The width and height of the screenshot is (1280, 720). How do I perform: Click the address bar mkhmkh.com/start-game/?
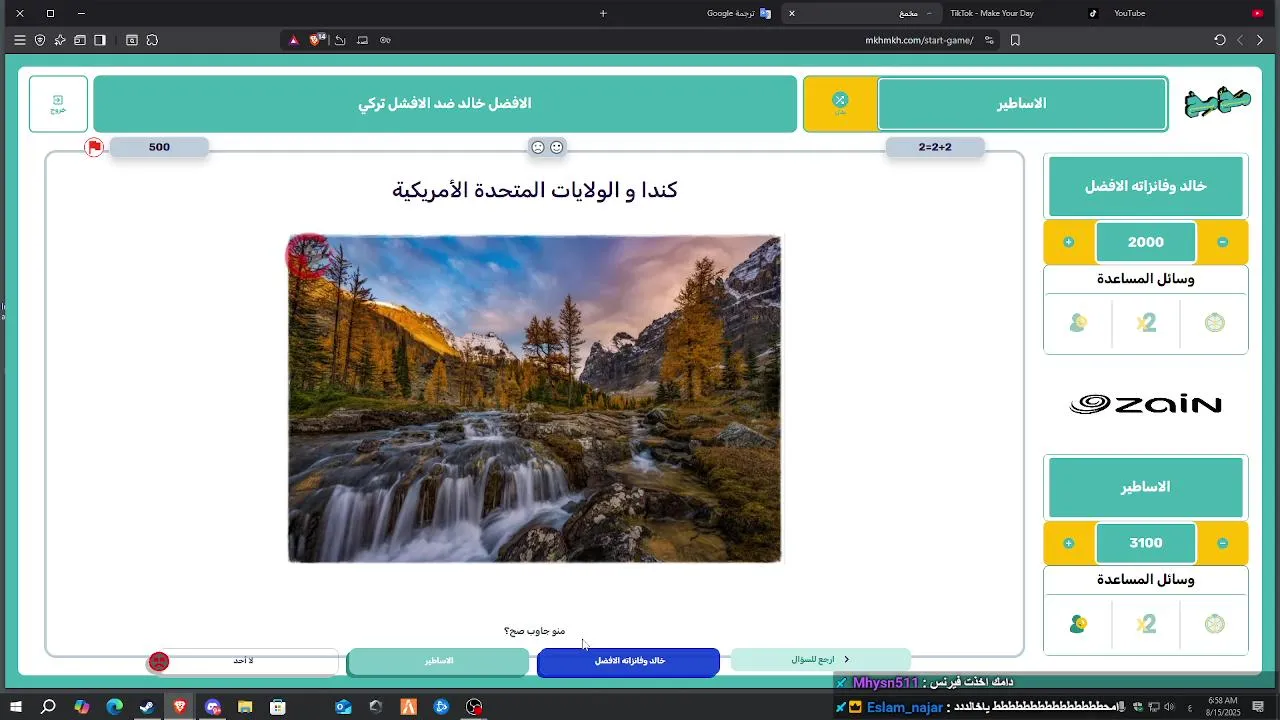[919, 40]
